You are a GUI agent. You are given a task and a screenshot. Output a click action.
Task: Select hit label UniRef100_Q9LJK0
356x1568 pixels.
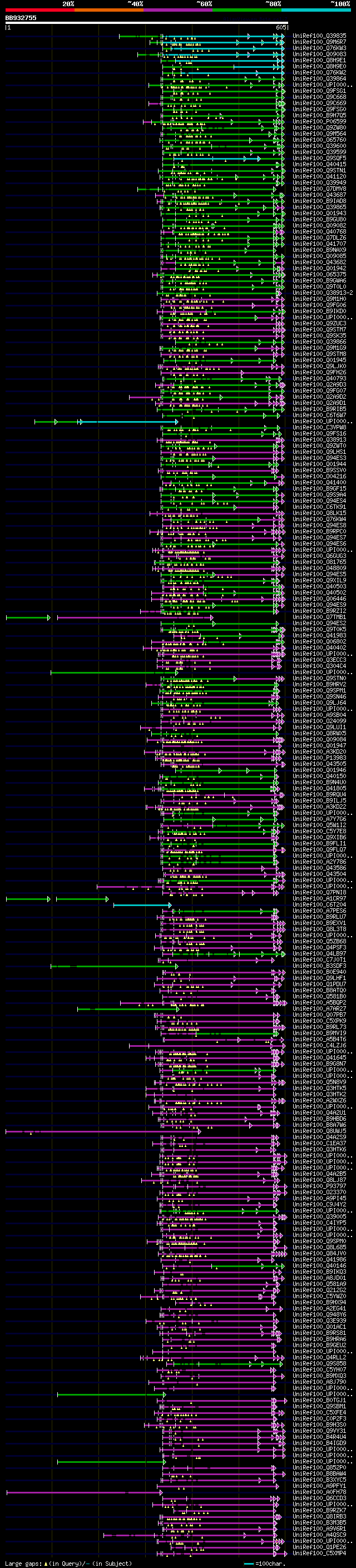tap(319, 367)
